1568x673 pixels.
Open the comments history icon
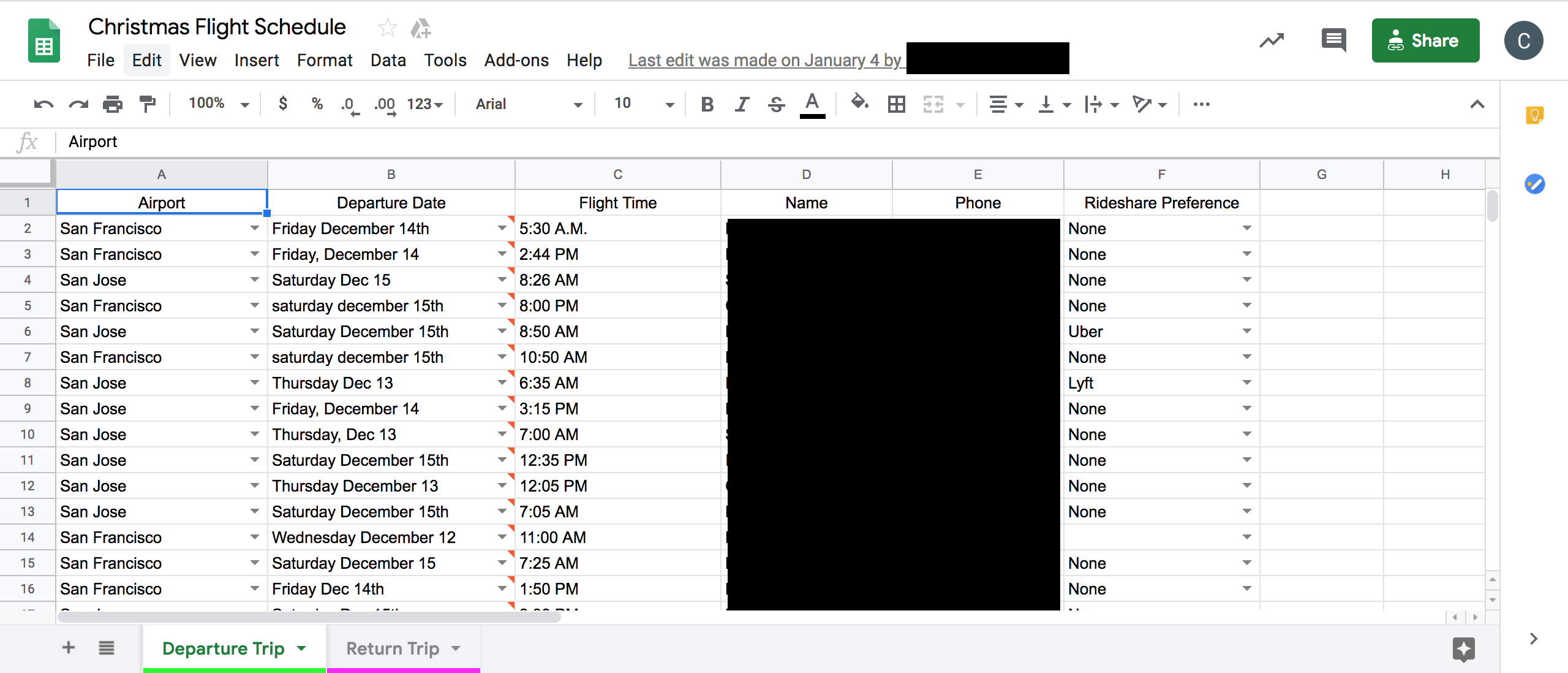click(1333, 40)
